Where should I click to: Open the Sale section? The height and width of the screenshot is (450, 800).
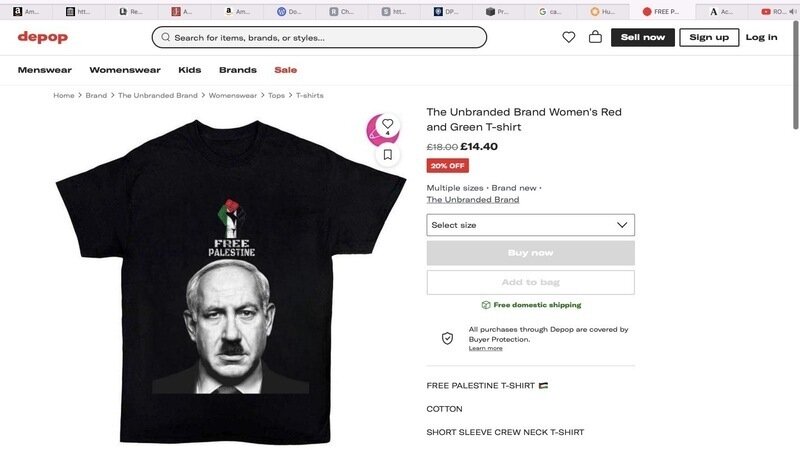click(286, 70)
